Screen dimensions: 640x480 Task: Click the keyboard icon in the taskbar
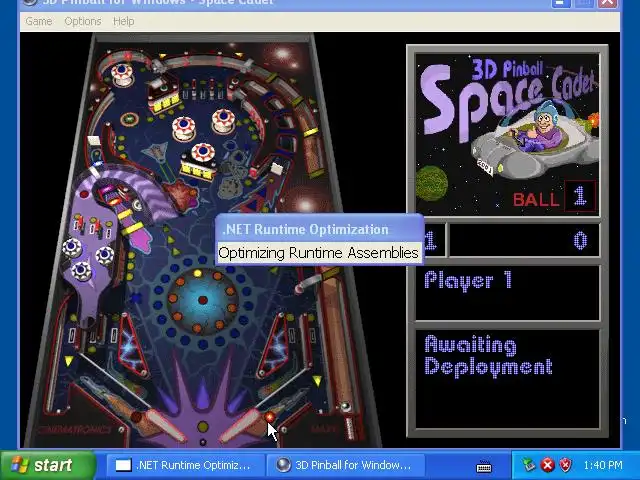(484, 465)
